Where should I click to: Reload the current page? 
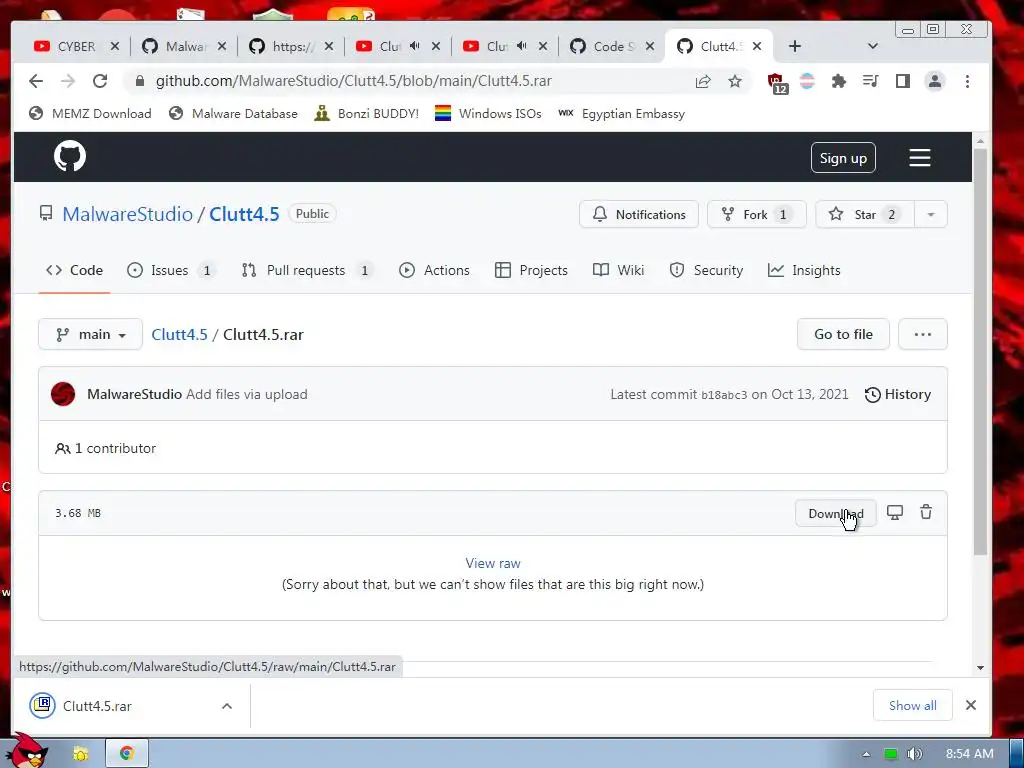pos(100,81)
